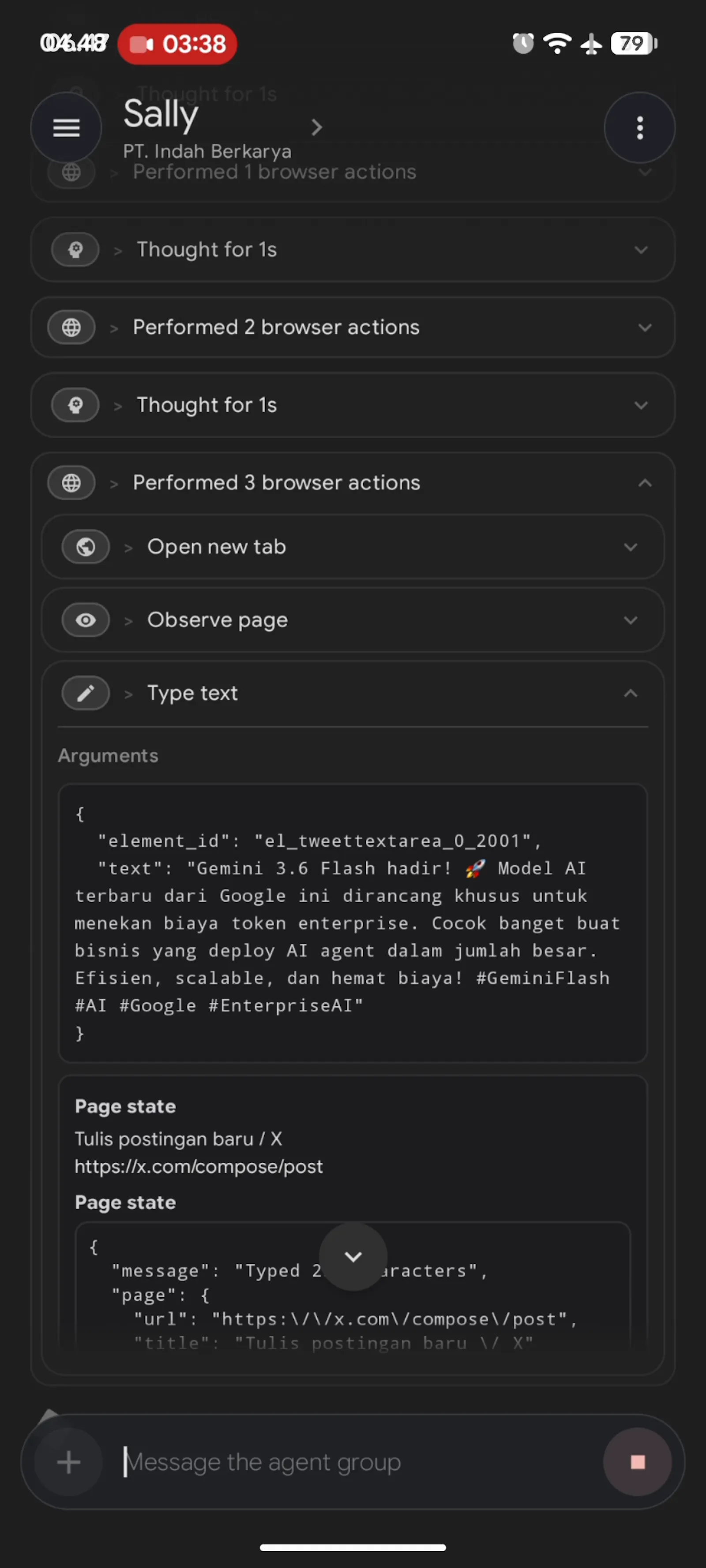This screenshot has height=1568, width=706.
Task: Tap the globe icon next to Open new tab
Action: 86,547
